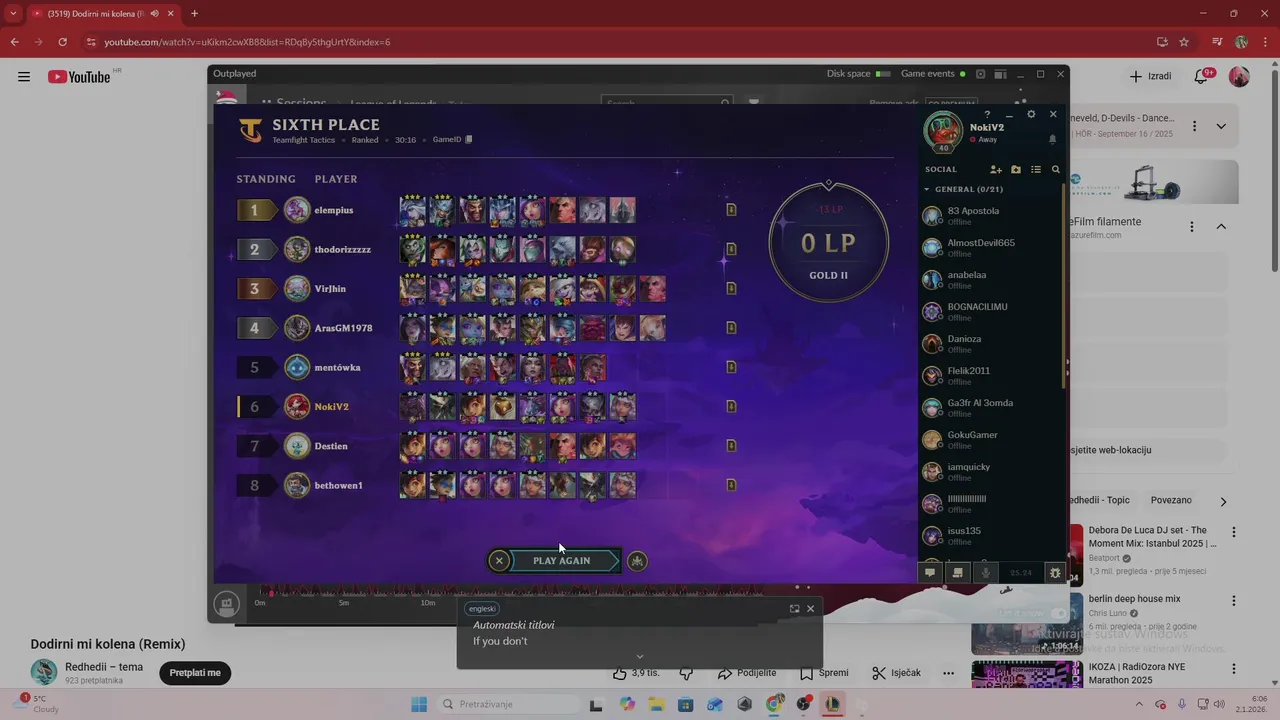Click the YouTube page vertical scrollbar
Viewport: 1280px width, 720px height.
pos(1274,170)
